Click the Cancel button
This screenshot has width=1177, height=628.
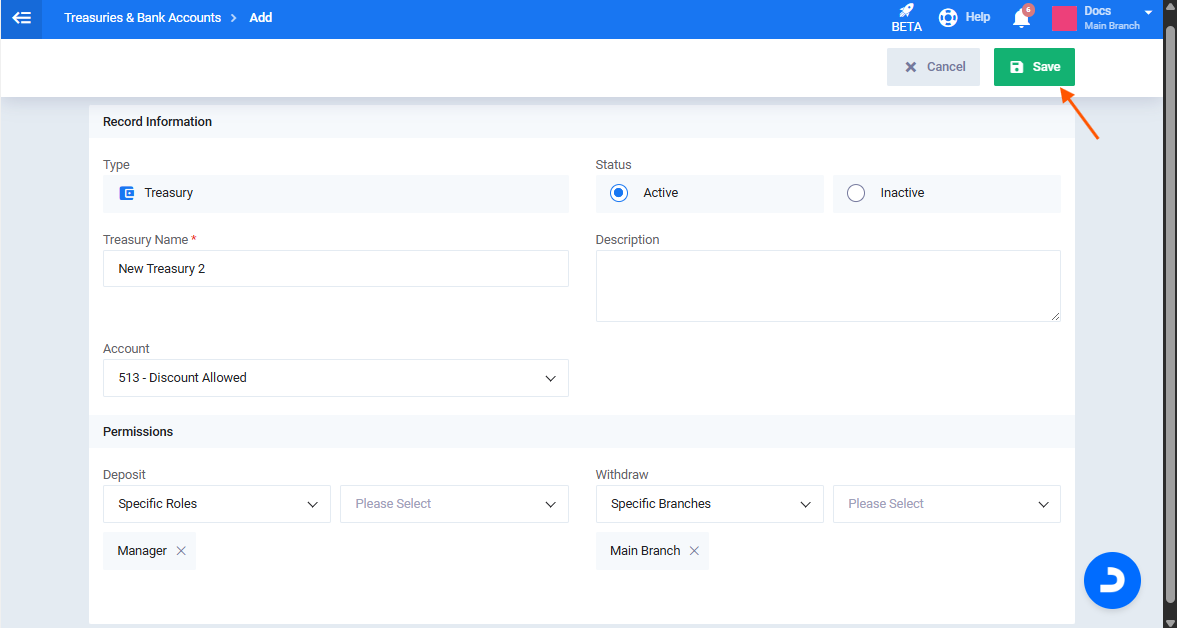[x=933, y=67]
